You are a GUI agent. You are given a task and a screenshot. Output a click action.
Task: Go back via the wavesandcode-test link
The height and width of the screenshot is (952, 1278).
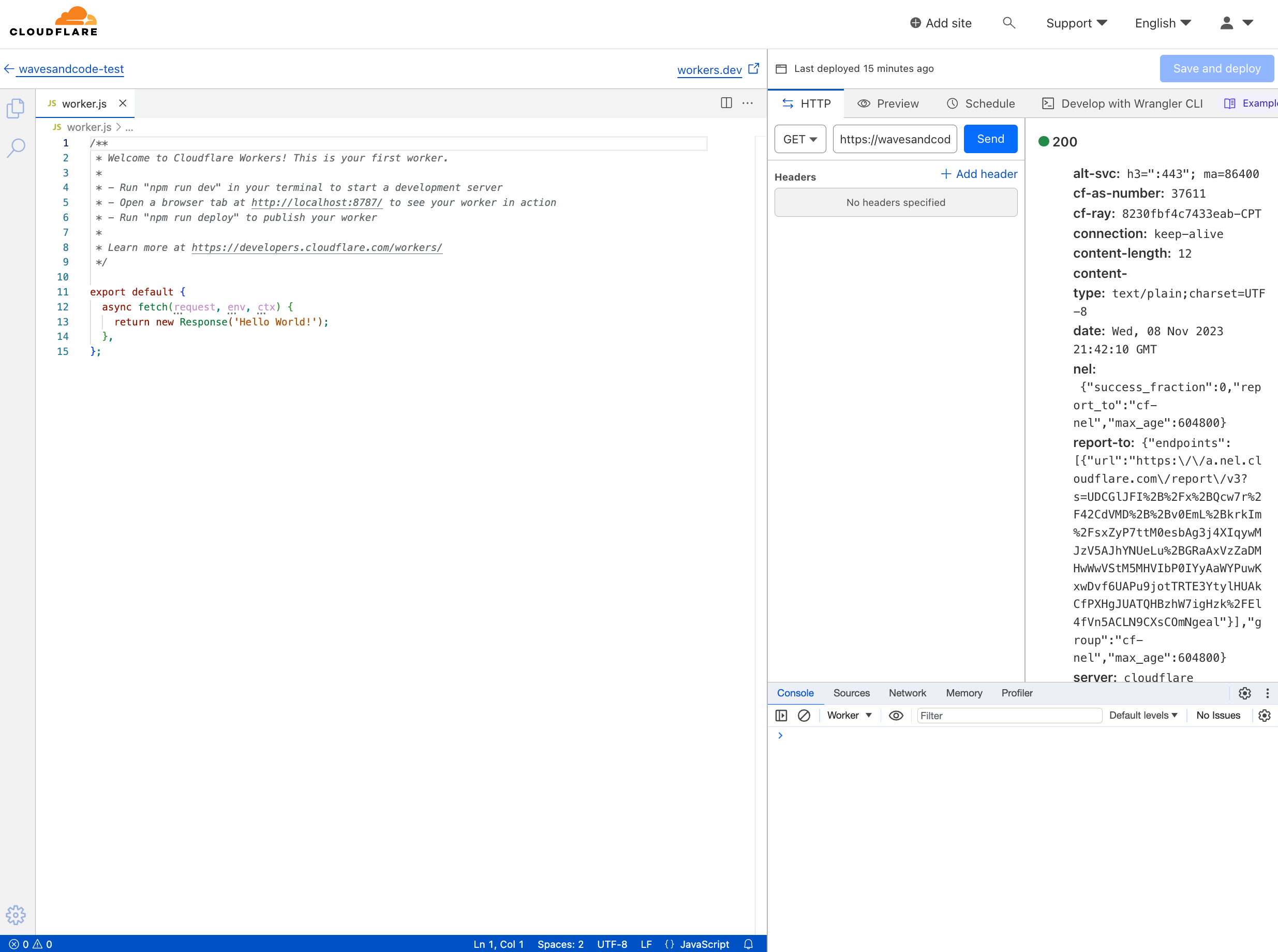point(70,69)
